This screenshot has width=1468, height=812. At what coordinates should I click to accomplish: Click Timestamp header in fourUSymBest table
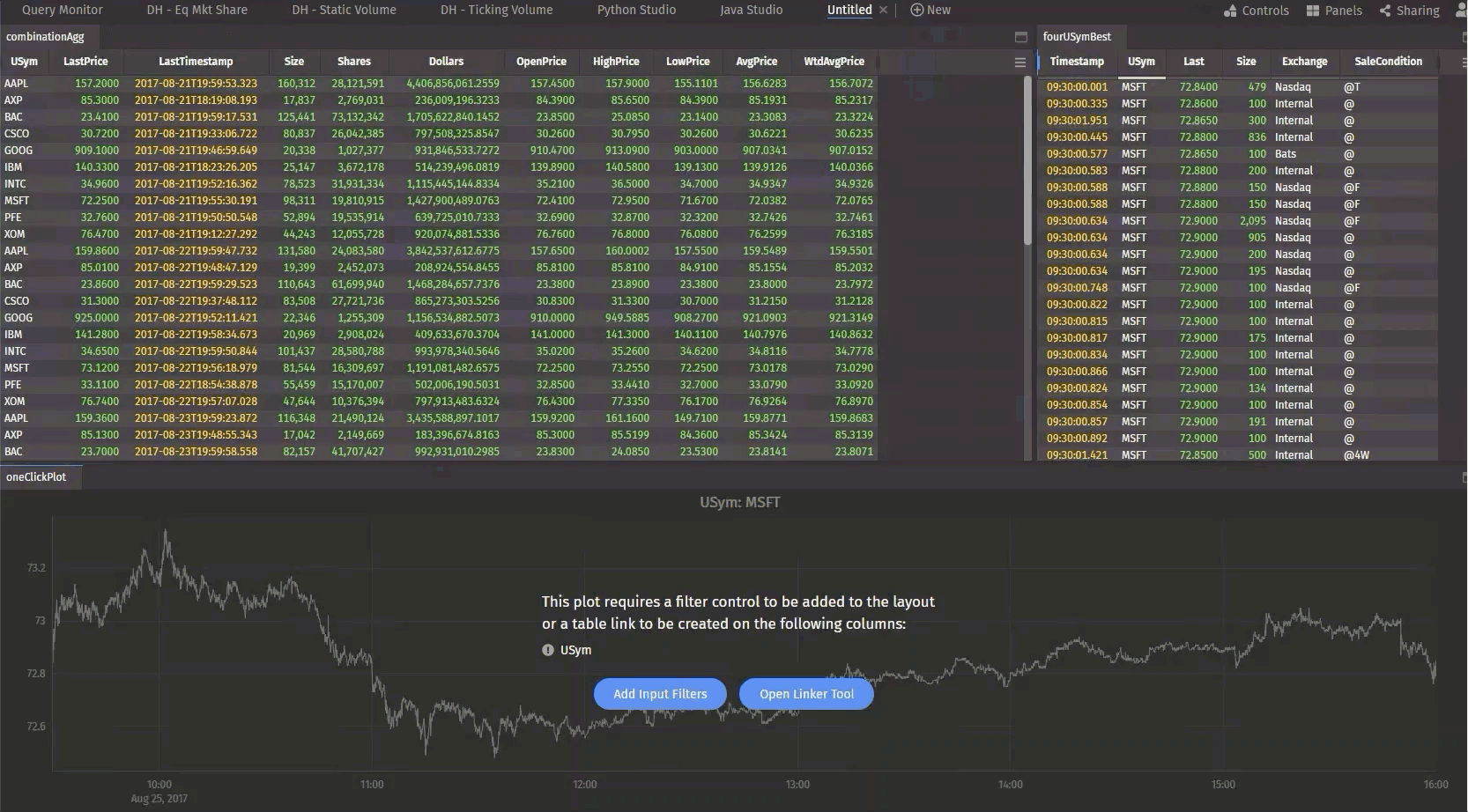(1077, 62)
